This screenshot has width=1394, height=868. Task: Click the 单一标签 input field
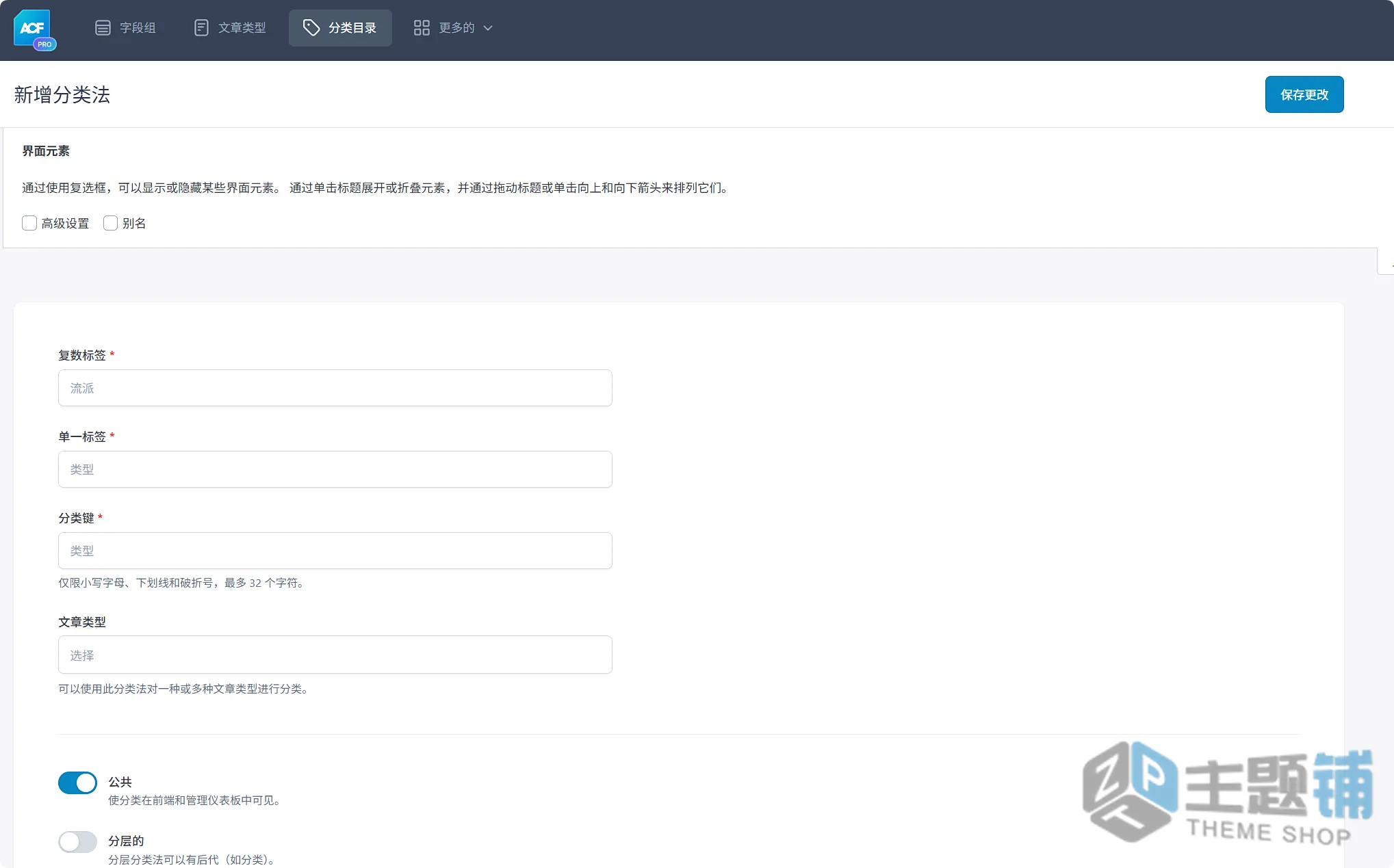[335, 469]
